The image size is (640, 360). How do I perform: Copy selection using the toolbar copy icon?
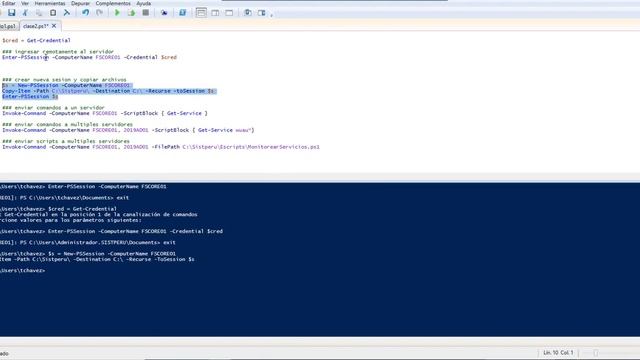pyautogui.click(x=39, y=13)
